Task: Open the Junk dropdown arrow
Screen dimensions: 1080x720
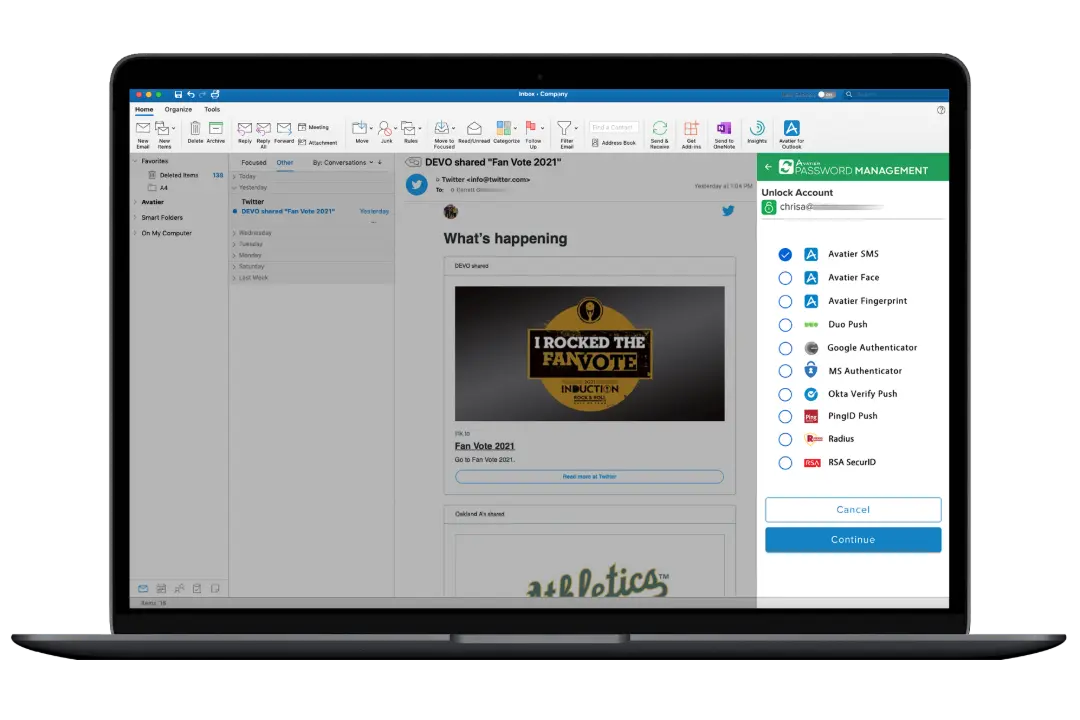Action: [395, 128]
